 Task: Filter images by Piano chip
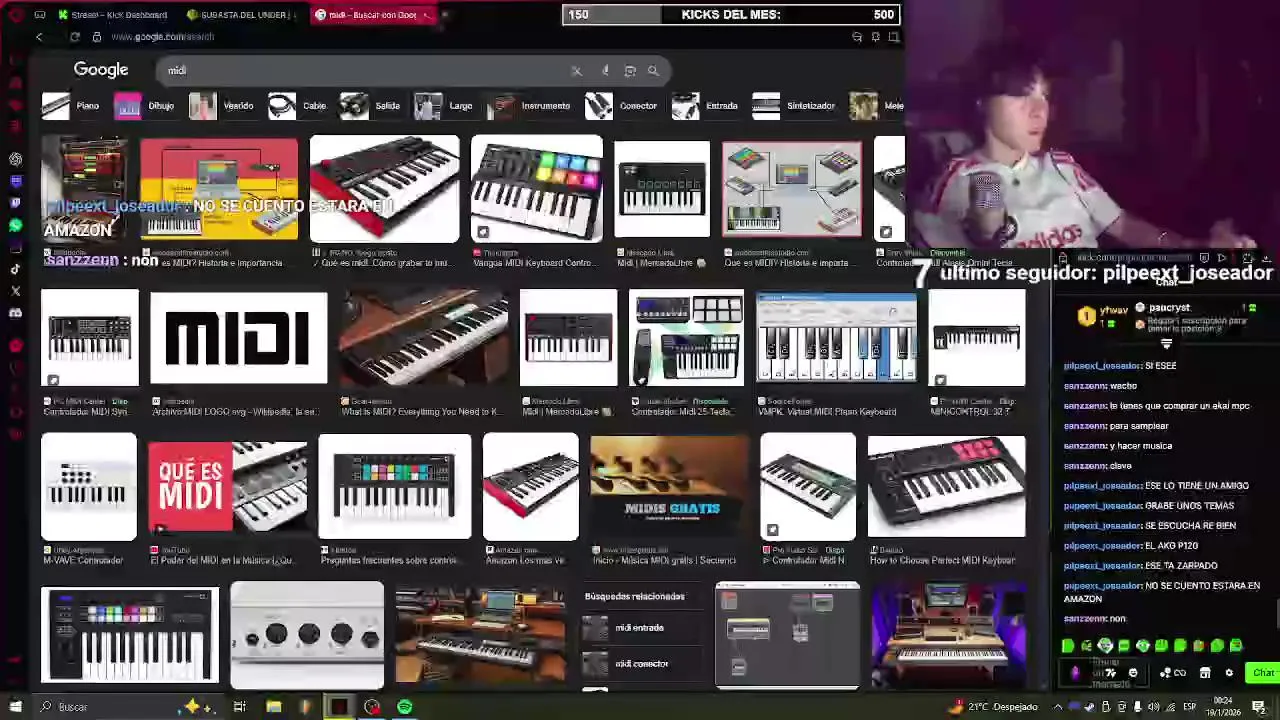click(71, 106)
